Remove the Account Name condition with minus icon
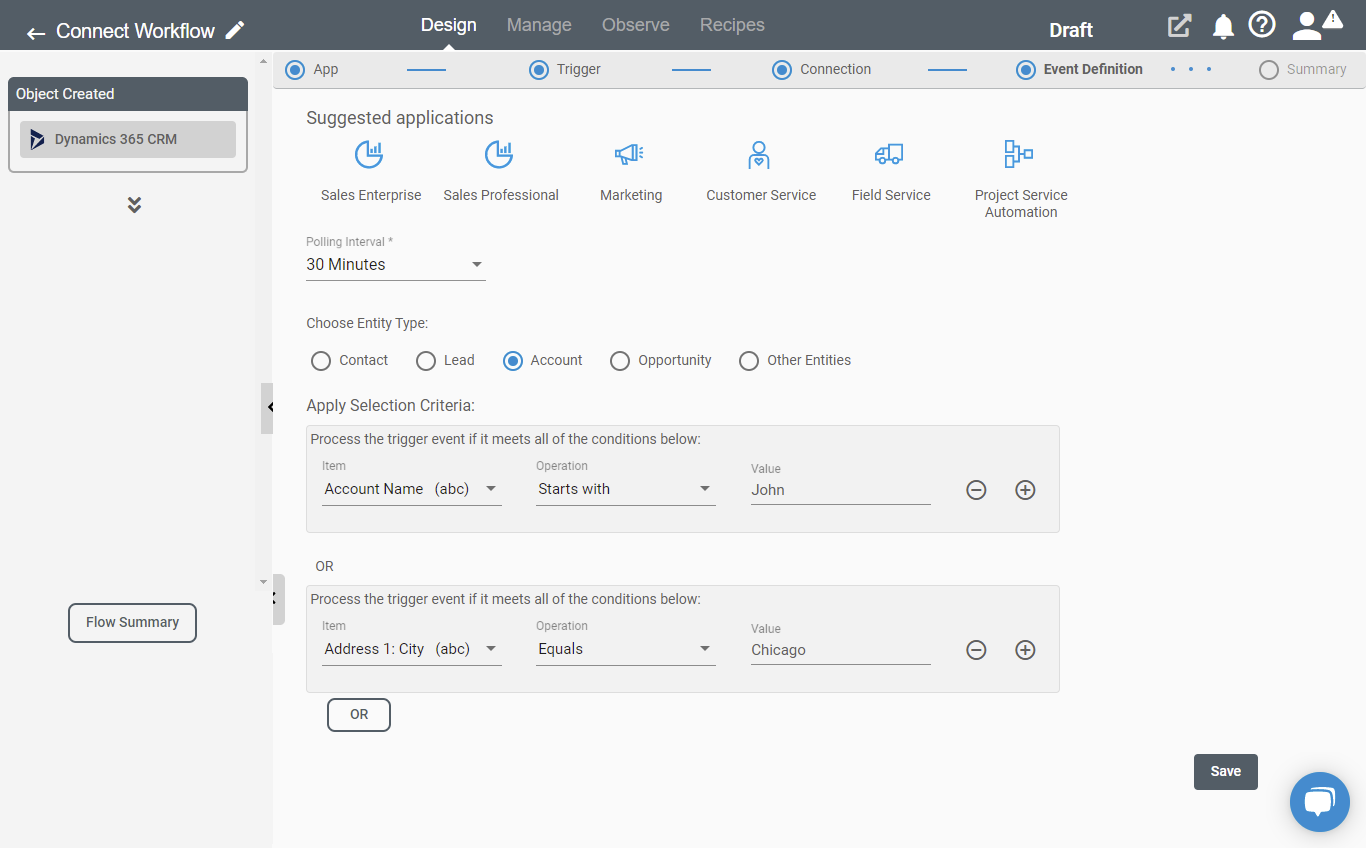 pyautogui.click(x=976, y=490)
